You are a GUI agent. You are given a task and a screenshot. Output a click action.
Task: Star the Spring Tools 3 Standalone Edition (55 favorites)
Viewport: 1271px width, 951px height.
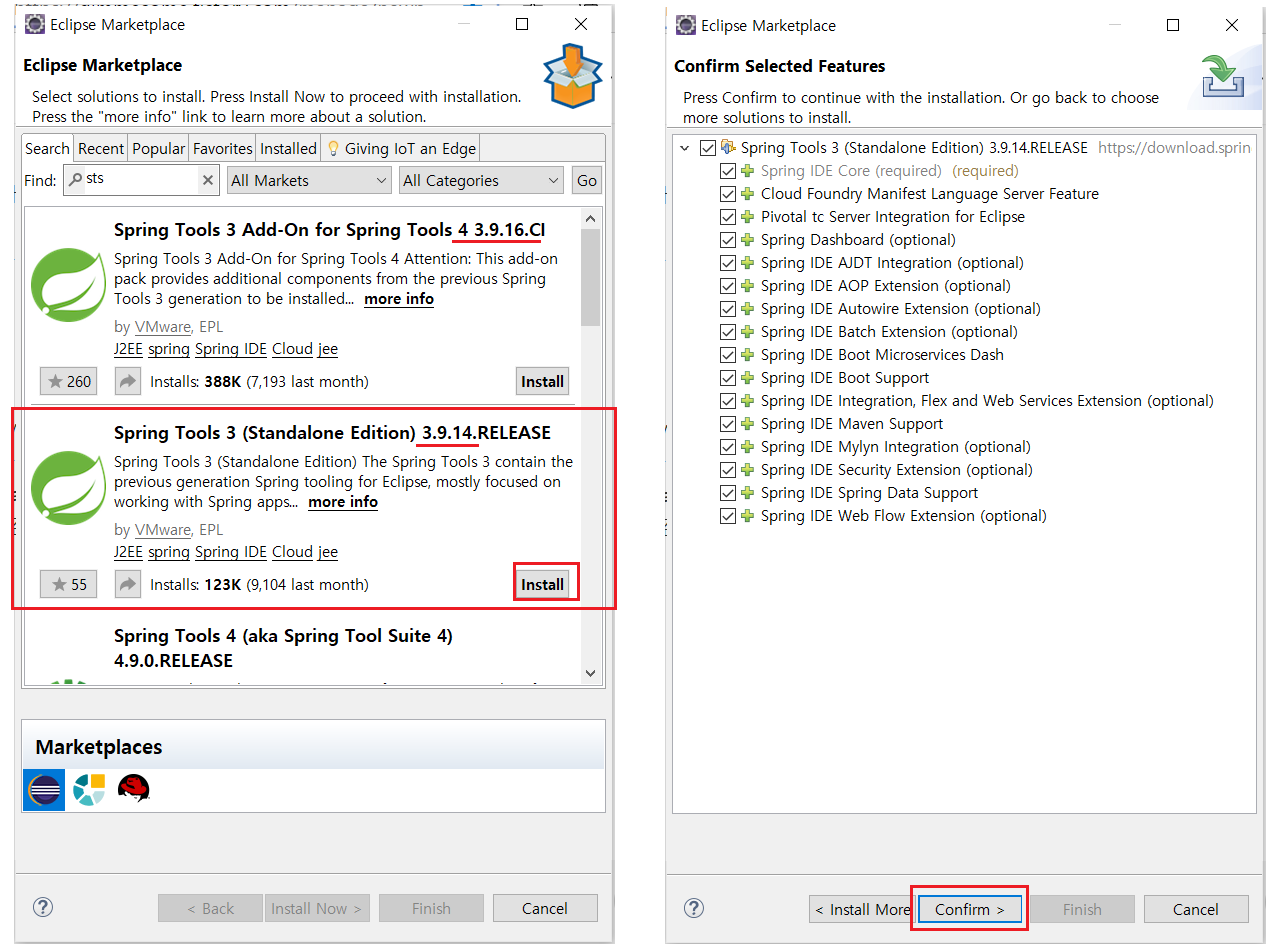click(69, 584)
